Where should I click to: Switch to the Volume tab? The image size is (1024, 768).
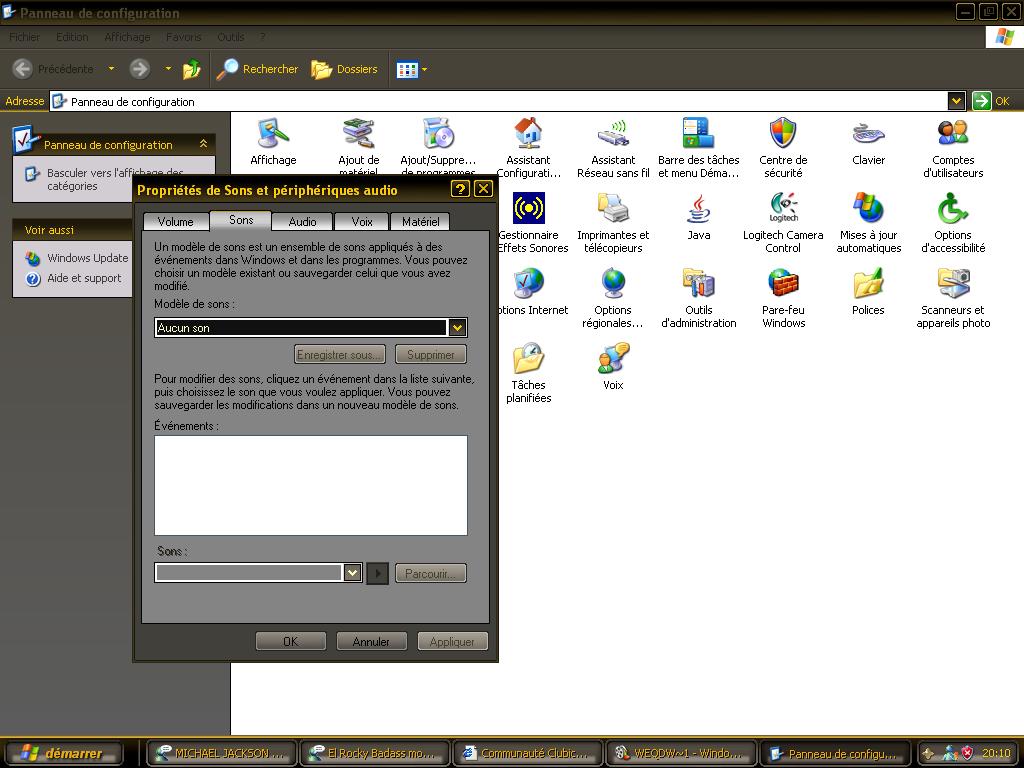[175, 222]
